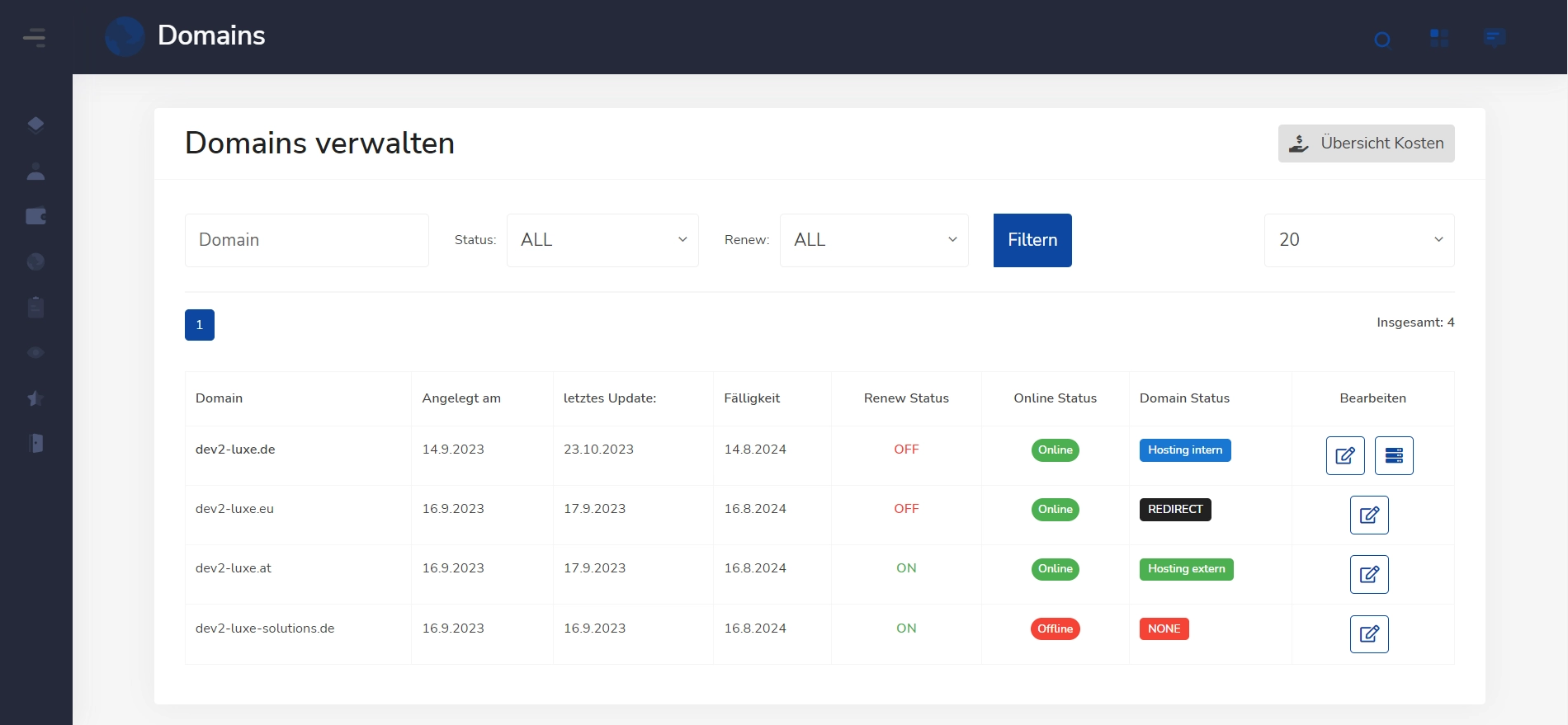This screenshot has width=1568, height=725.
Task: Click the Bearbeiten column header
Action: 1372,398
